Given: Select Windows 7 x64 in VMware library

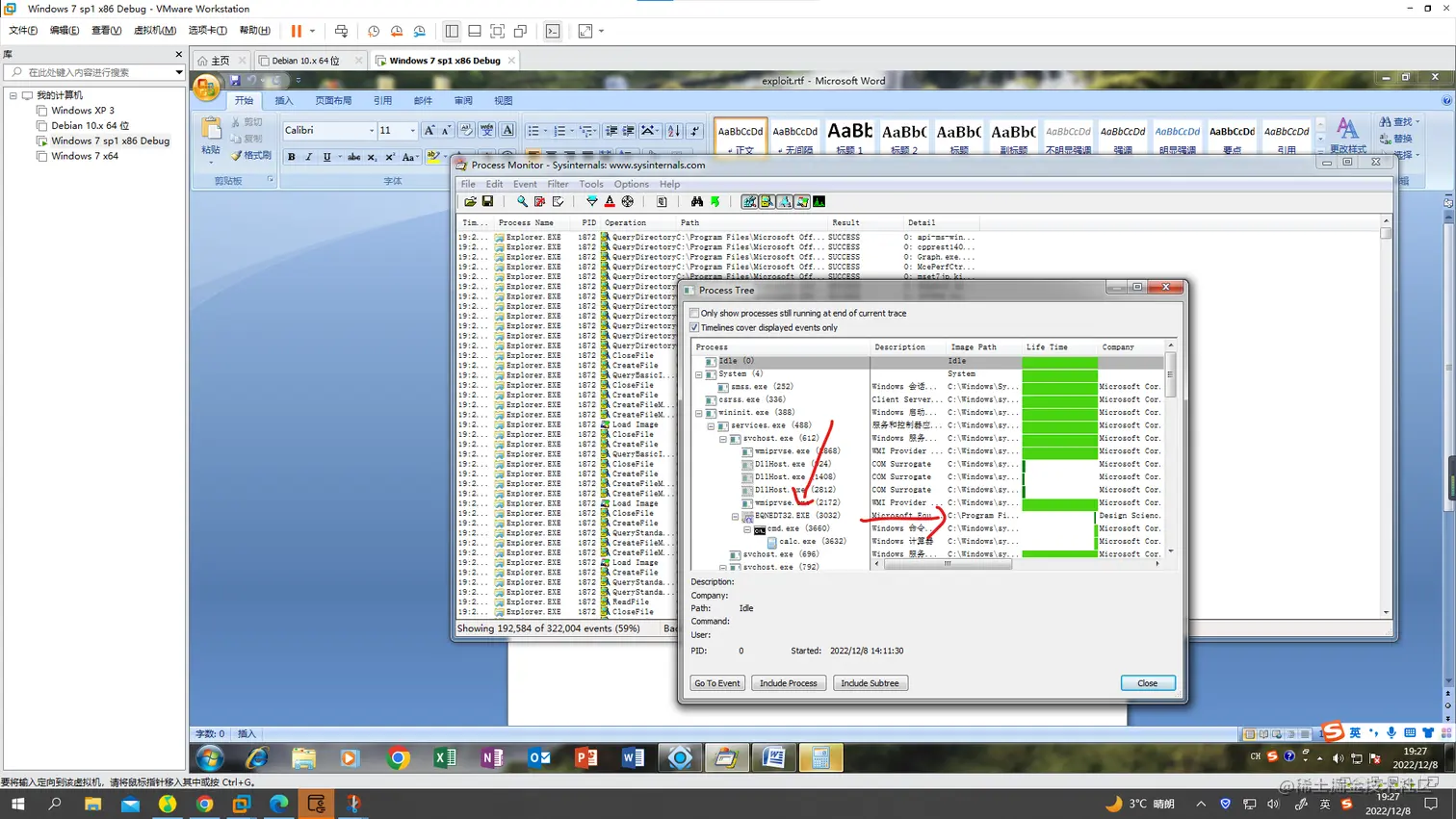Looking at the screenshot, I should [x=85, y=156].
